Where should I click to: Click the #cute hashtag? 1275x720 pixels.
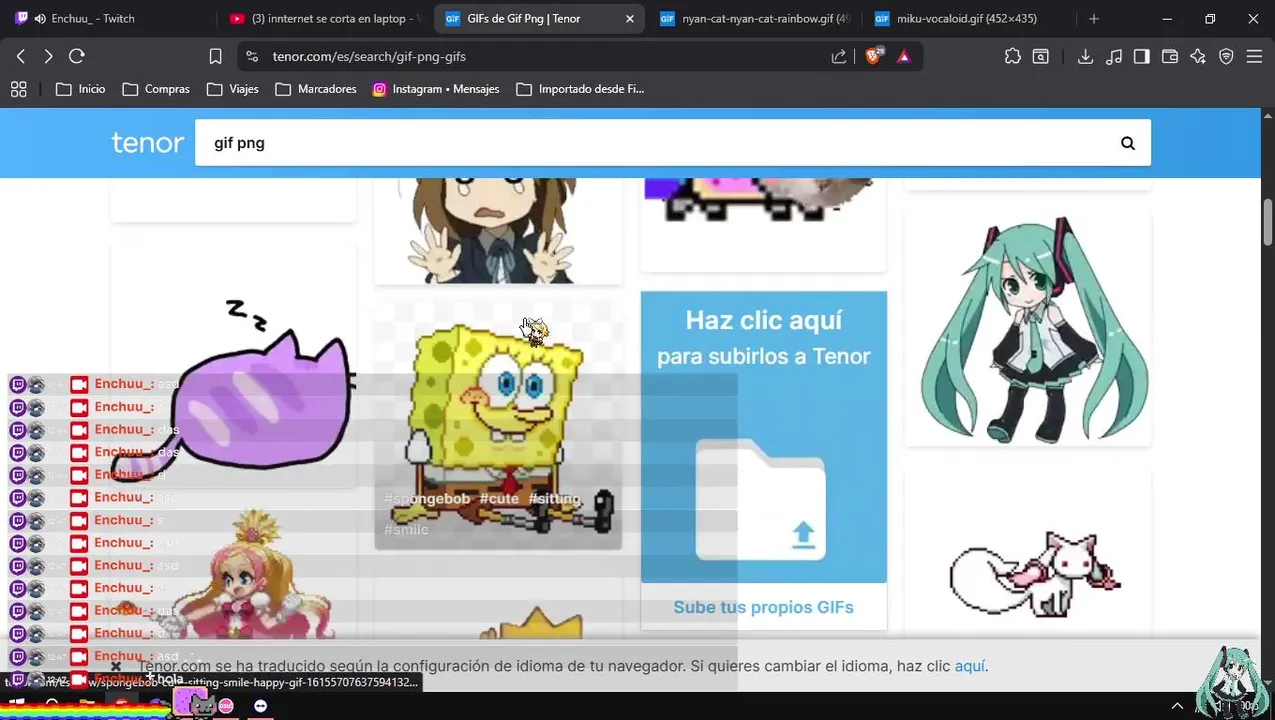(499, 499)
